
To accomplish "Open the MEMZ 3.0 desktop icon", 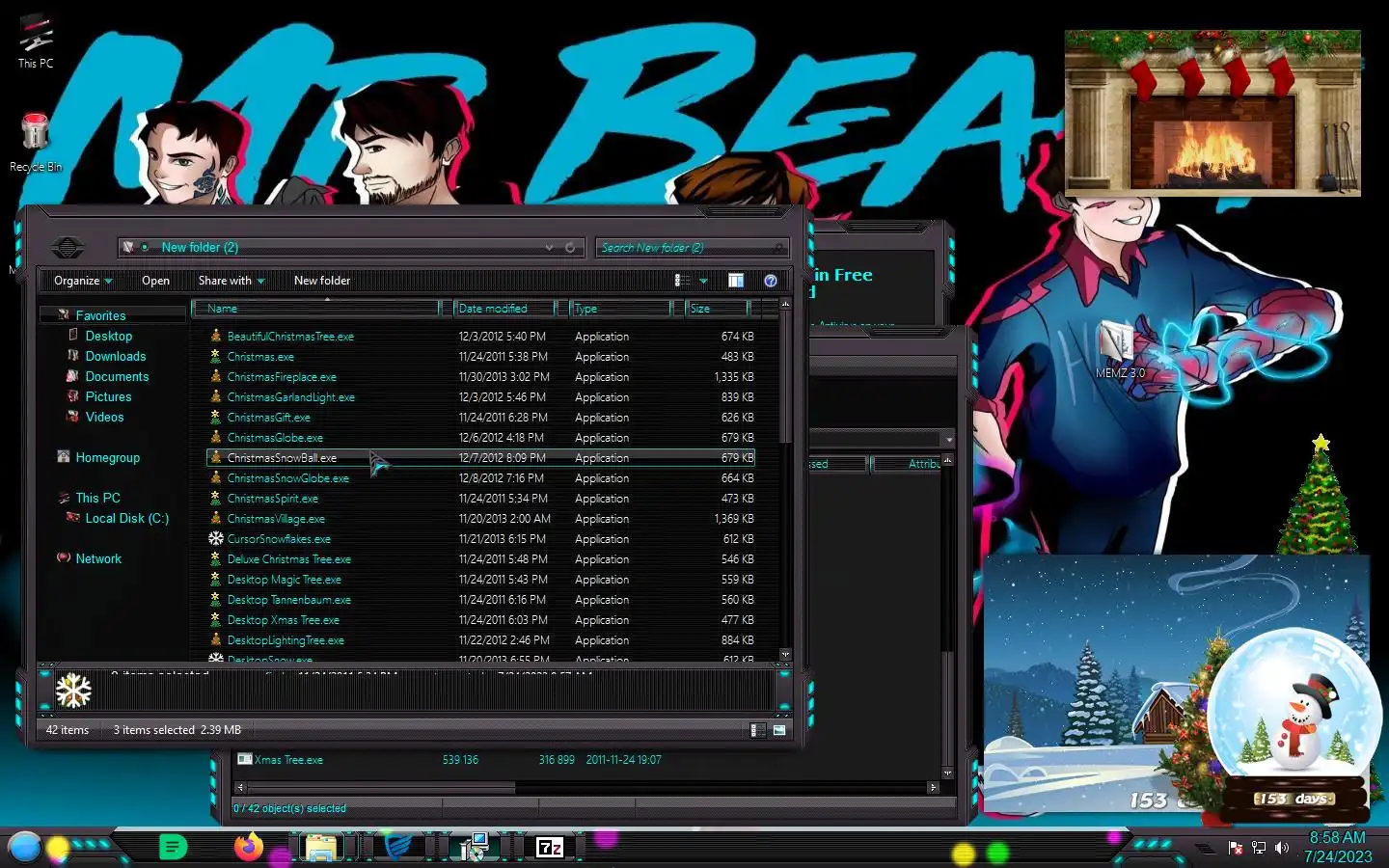I will pos(1120,350).
